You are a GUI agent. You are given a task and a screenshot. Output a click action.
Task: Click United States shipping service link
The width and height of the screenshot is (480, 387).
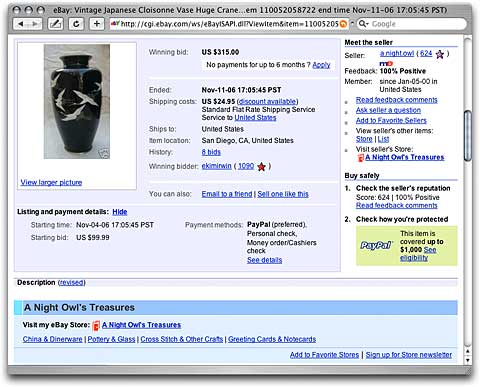[255, 118]
